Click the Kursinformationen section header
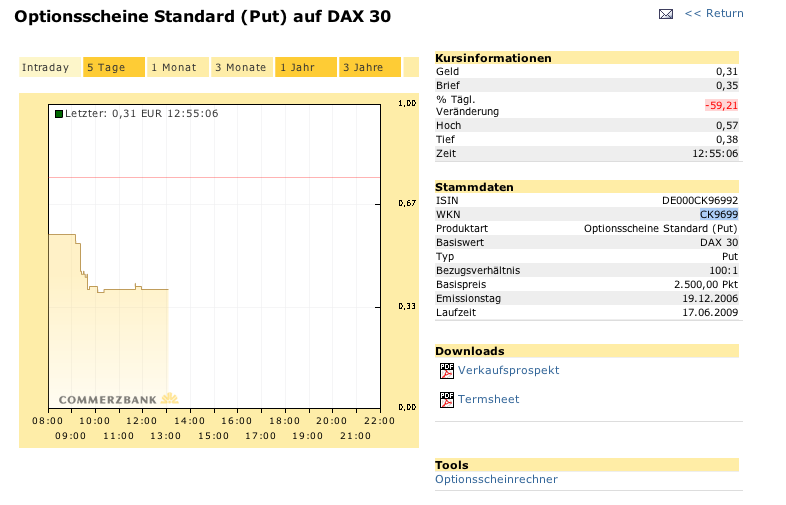 (x=493, y=58)
